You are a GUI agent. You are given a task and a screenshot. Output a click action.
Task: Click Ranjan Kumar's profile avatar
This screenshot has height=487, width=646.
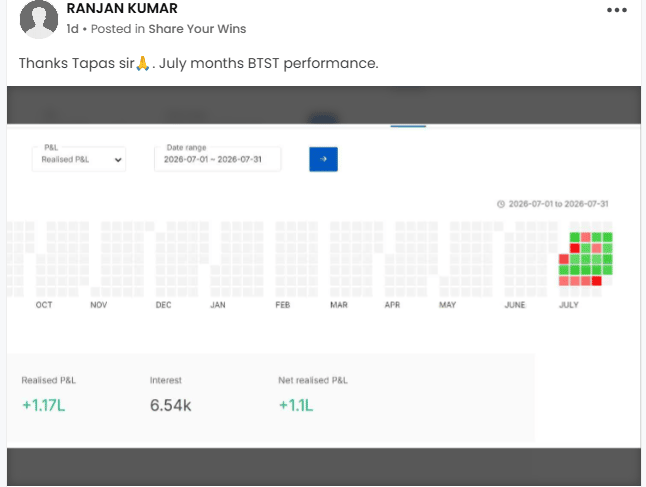[39, 19]
